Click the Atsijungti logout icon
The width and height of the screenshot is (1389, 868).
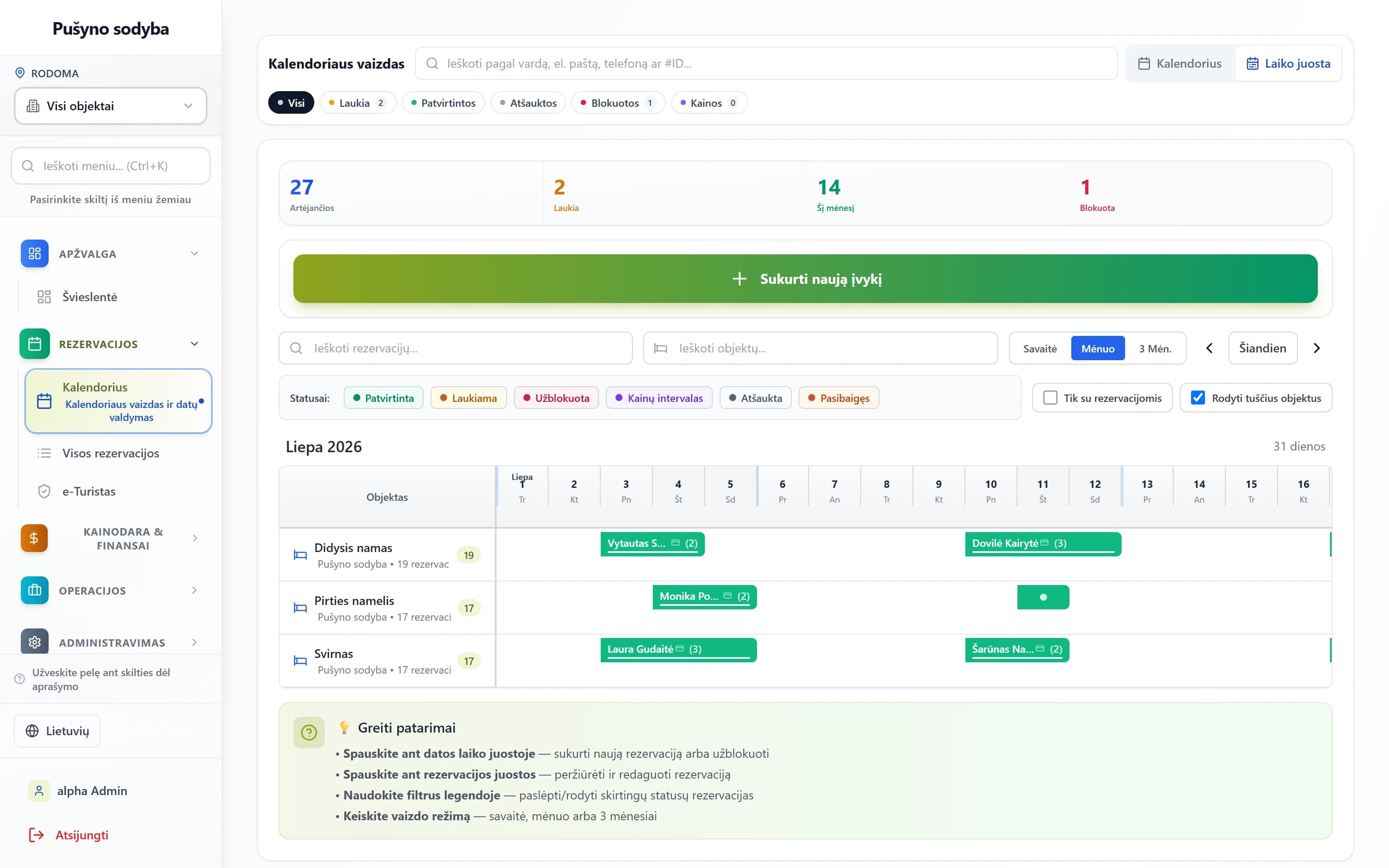[37, 835]
